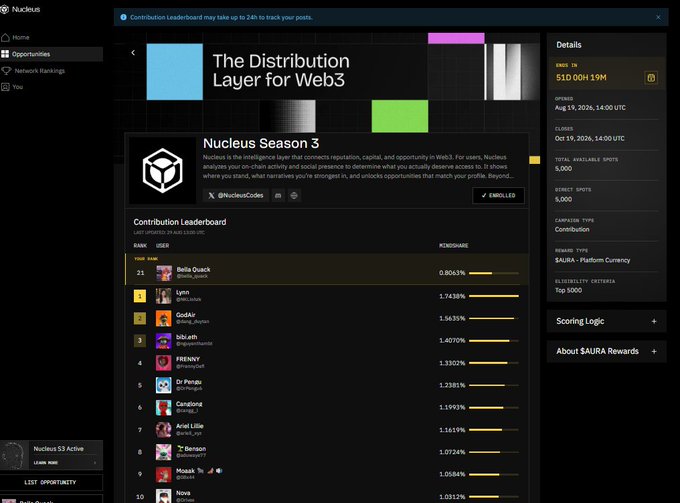Go back using the left chevron
This screenshot has width=680, height=503.
pyautogui.click(x=133, y=52)
